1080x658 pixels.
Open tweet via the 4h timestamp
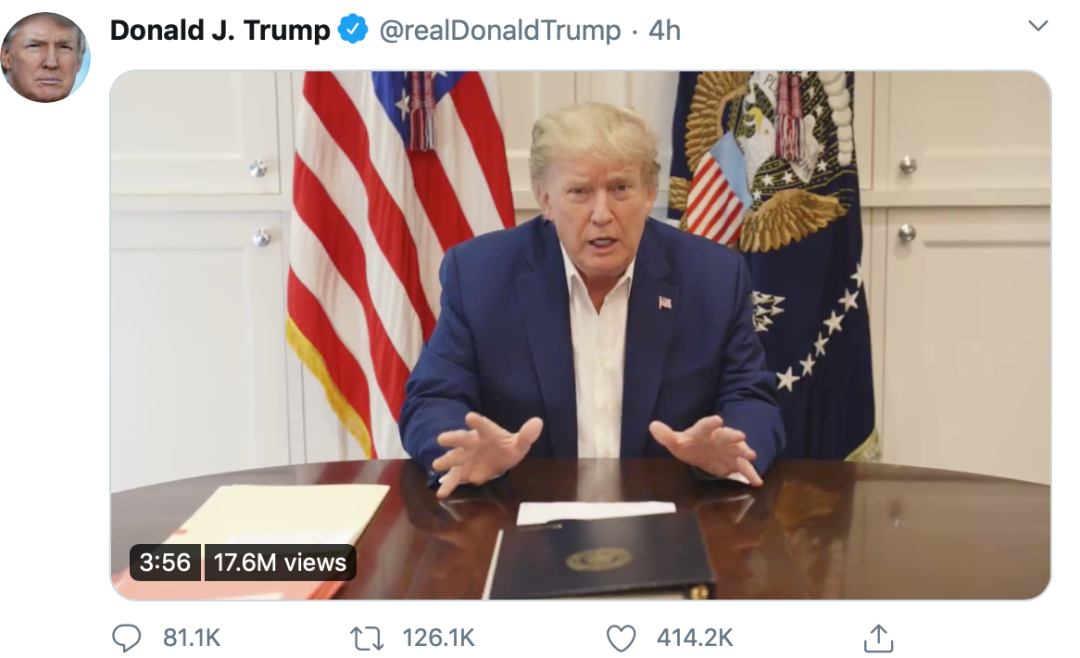665,30
